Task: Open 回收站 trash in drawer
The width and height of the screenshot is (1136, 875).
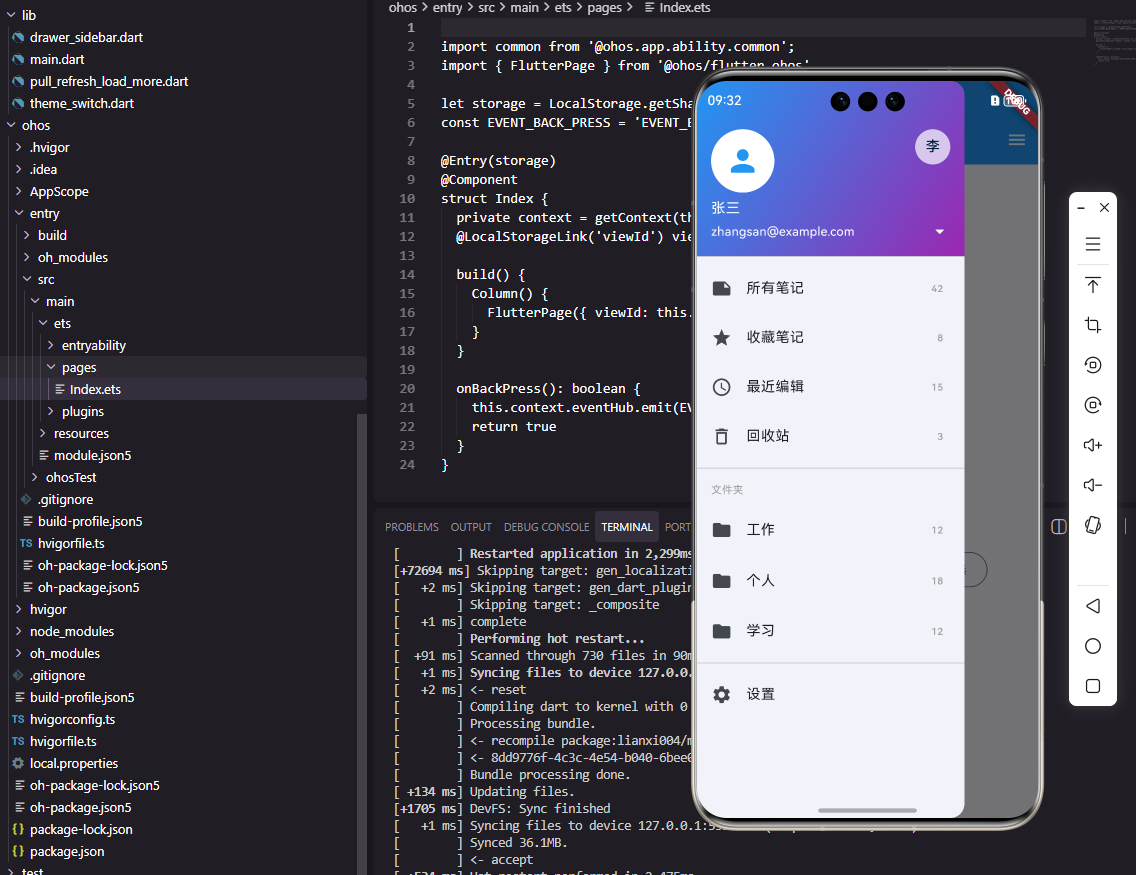Action: pyautogui.click(x=830, y=436)
